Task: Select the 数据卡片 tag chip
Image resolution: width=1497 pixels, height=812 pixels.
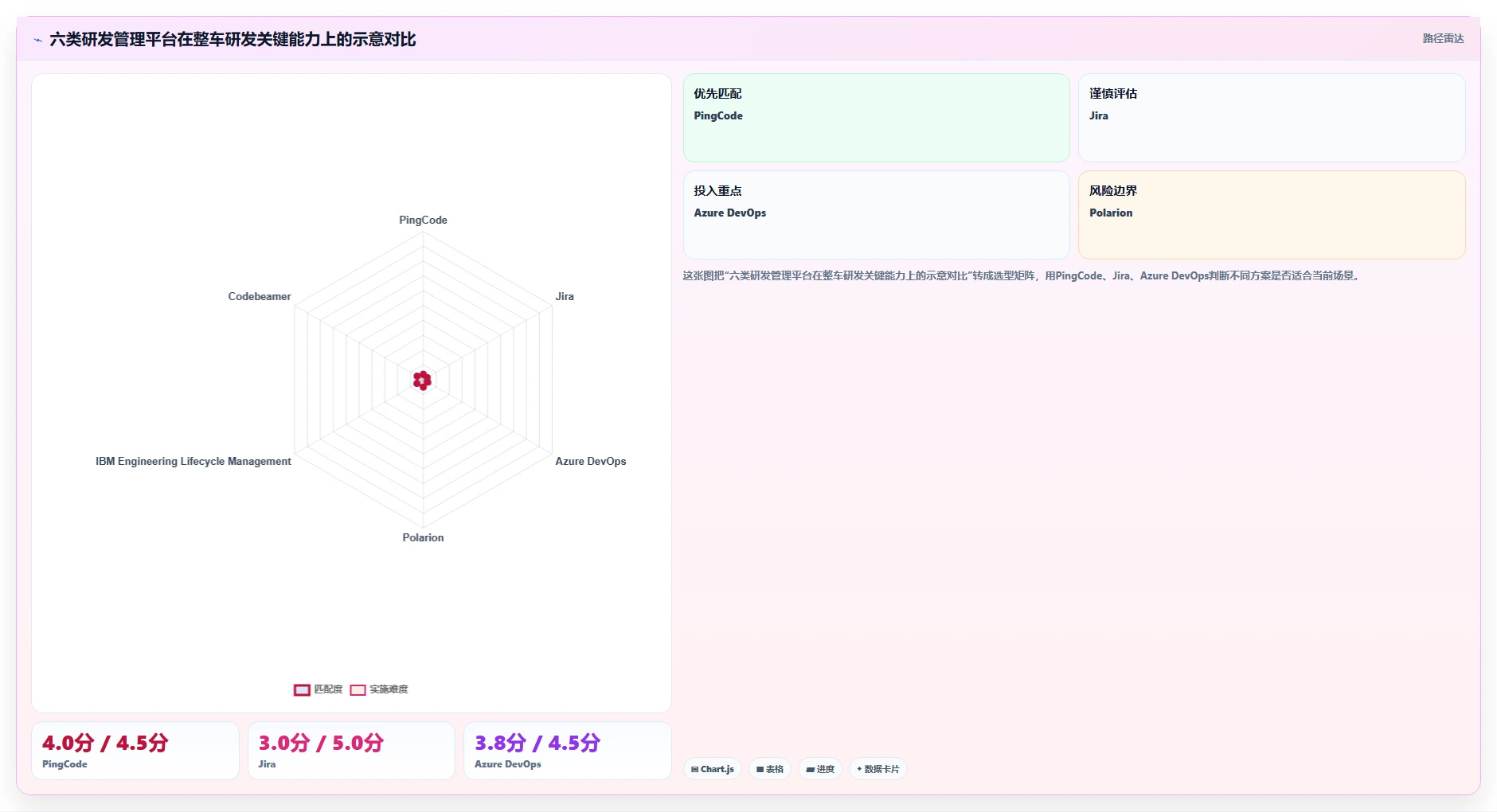Action: pos(878,769)
